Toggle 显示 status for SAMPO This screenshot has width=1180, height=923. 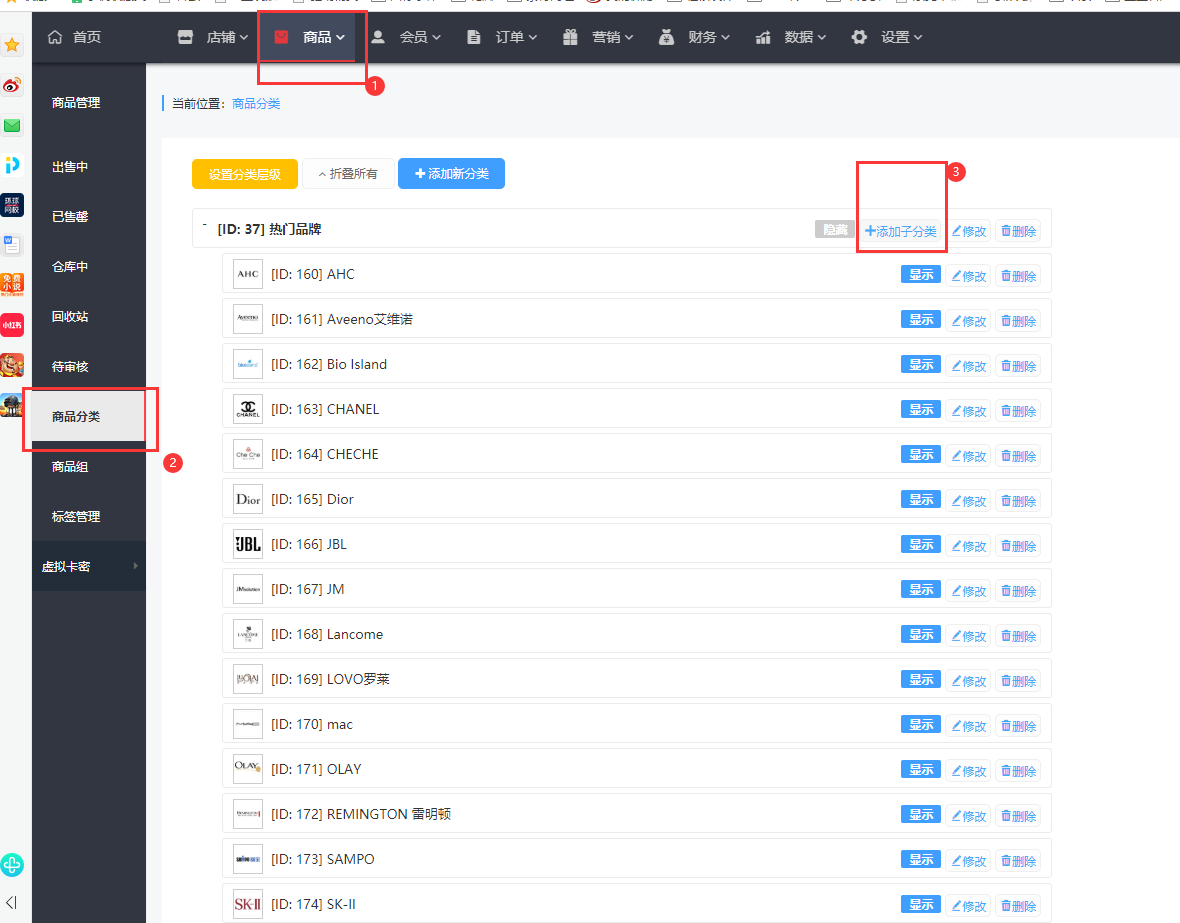click(920, 860)
